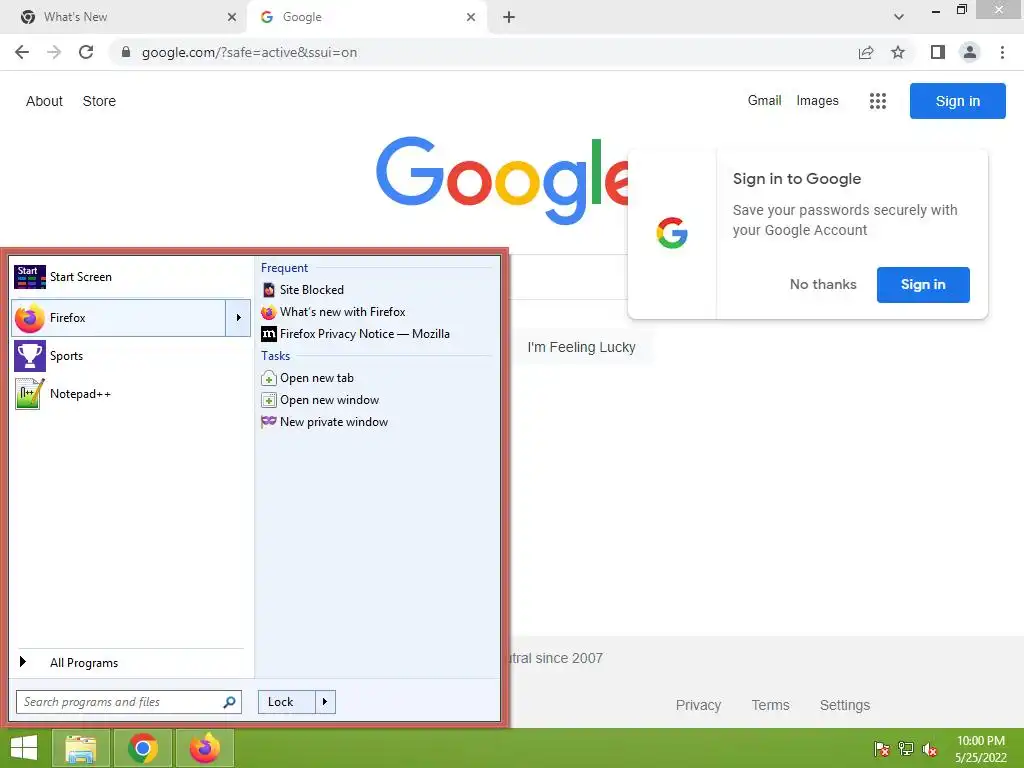The height and width of the screenshot is (768, 1024).
Task: Open What's new with Firefox entry
Action: coord(376,312)
